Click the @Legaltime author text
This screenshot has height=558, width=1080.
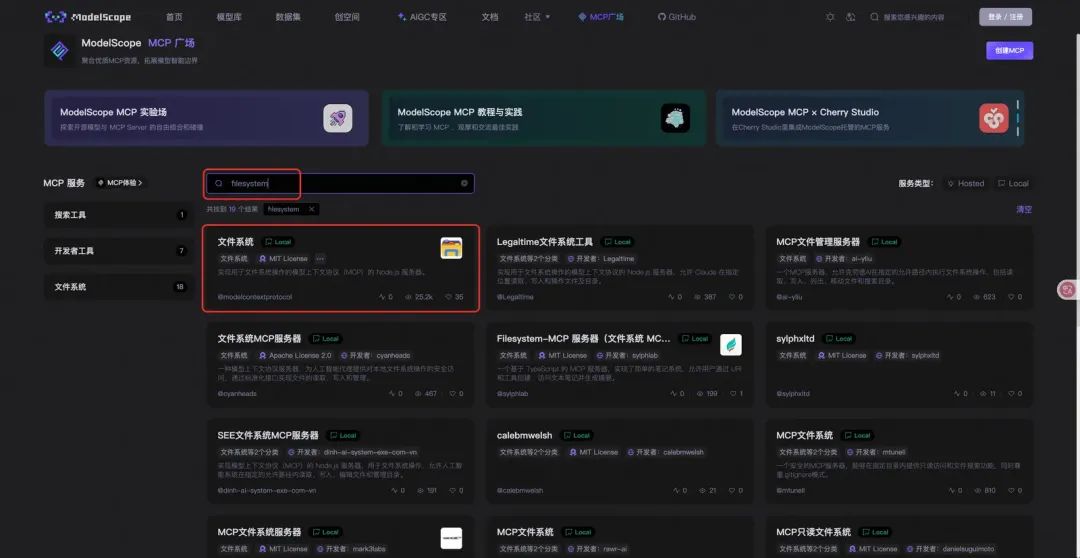tap(515, 297)
